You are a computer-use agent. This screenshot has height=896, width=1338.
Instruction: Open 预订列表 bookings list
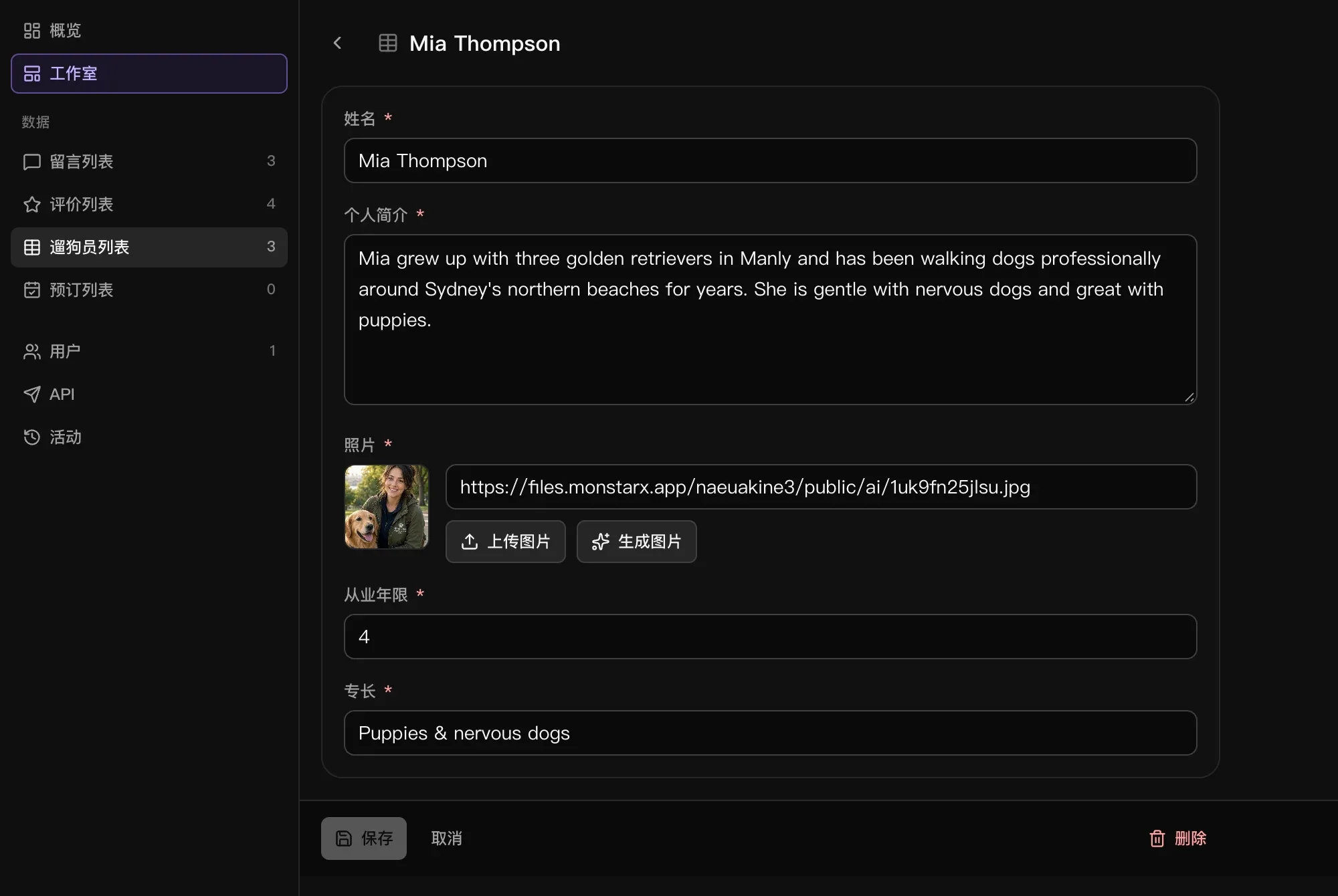[x=149, y=290]
